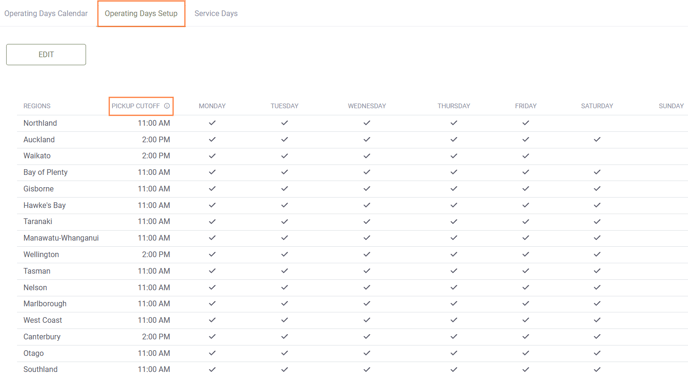The height and width of the screenshot is (380, 688).
Task: Click West Coast Wednesday checkmark
Action: (367, 320)
